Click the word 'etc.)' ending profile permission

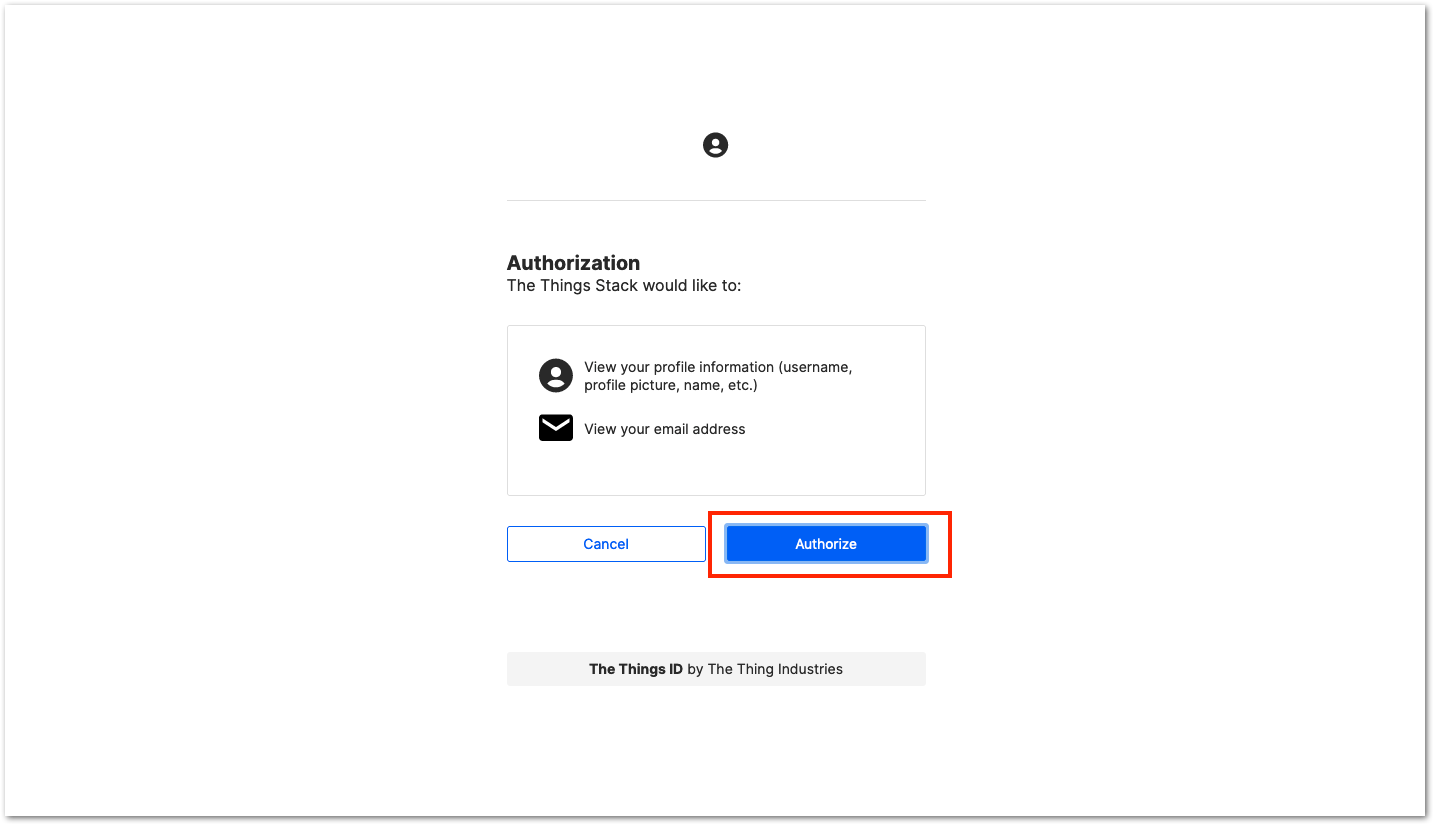pyautogui.click(x=743, y=385)
